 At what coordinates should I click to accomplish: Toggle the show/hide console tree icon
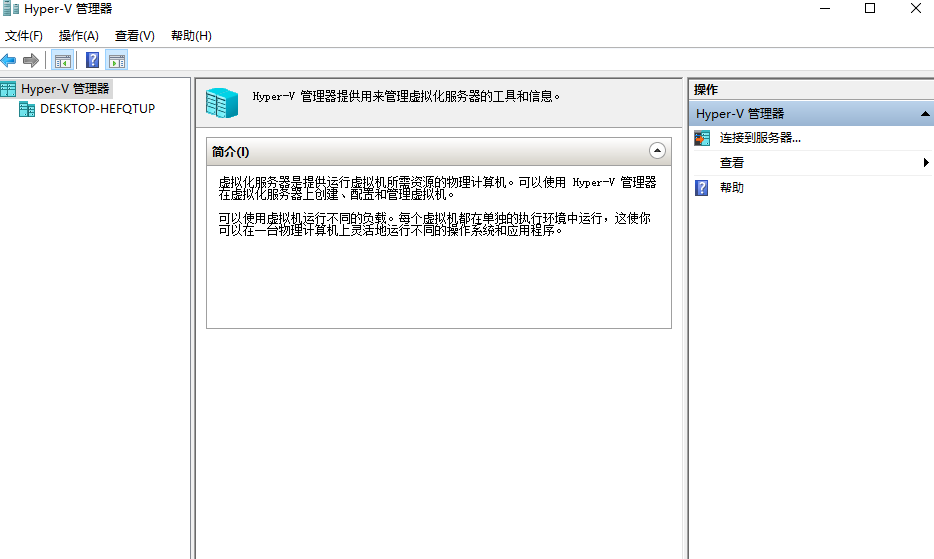point(63,60)
